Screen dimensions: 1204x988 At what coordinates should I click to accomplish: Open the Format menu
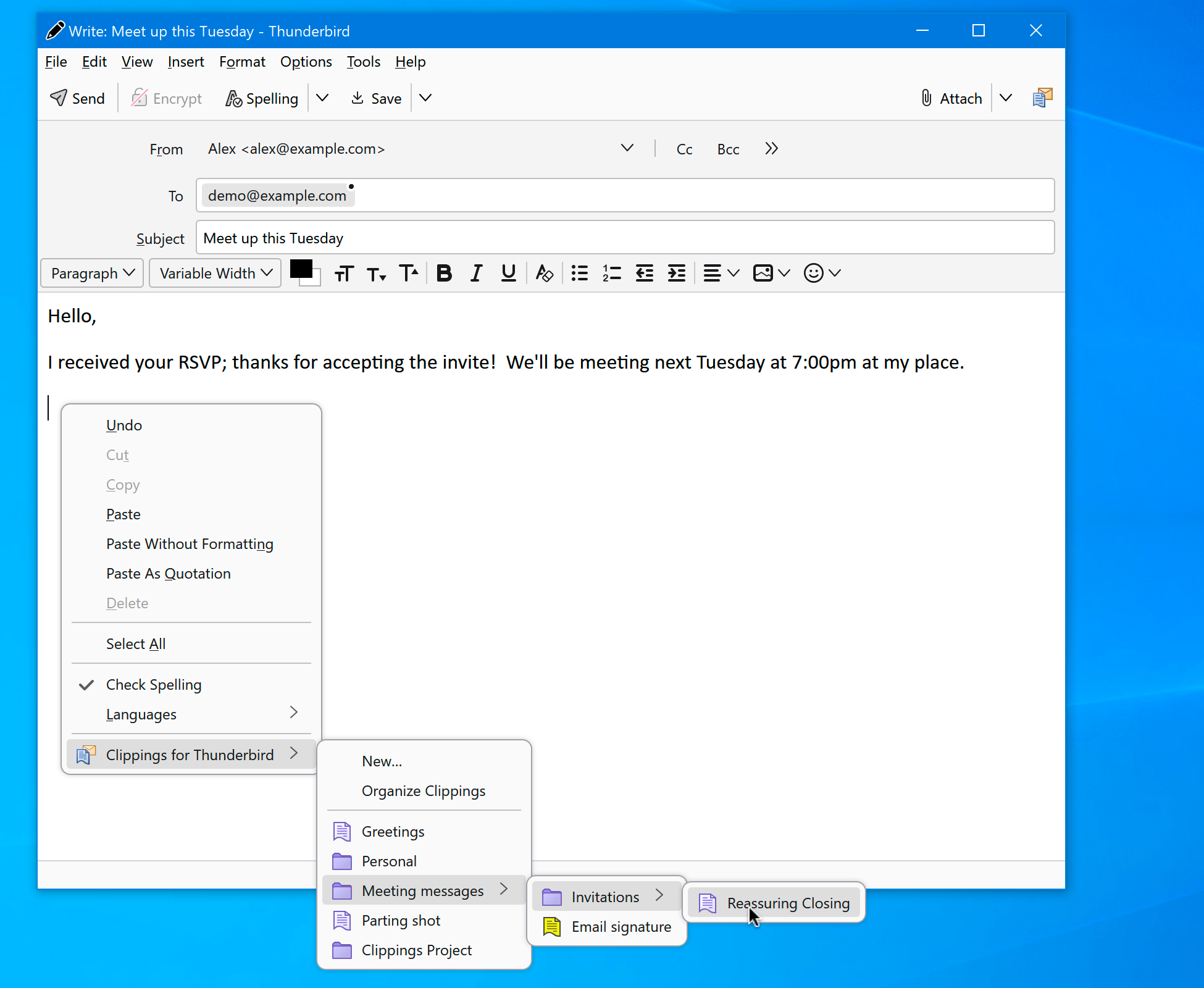pos(242,62)
